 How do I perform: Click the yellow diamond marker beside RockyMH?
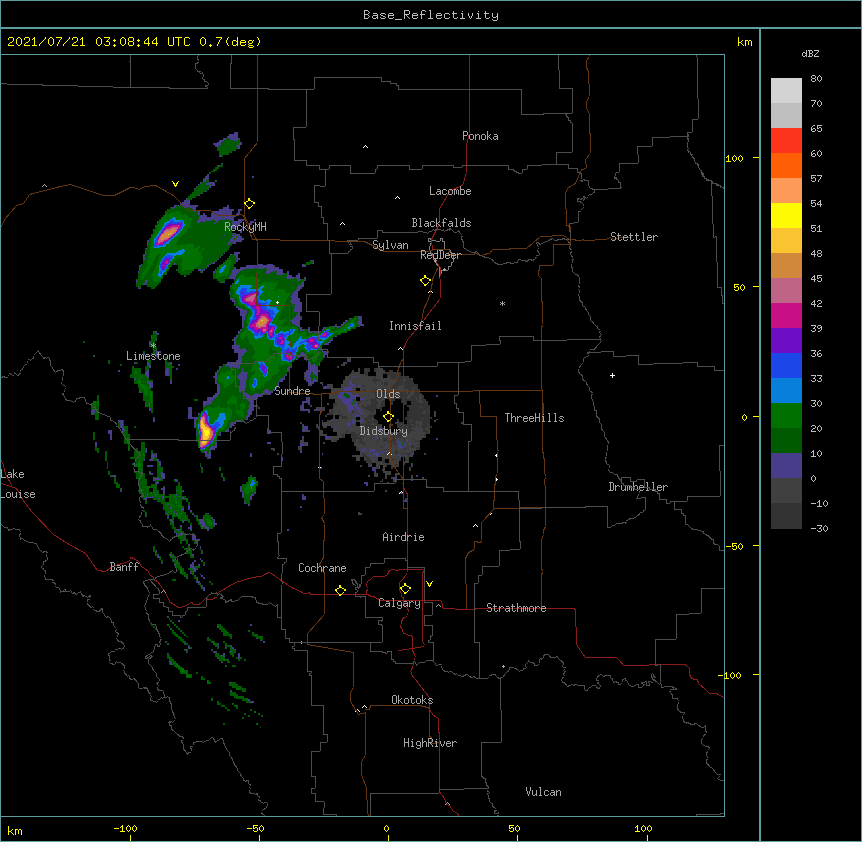coord(250,204)
